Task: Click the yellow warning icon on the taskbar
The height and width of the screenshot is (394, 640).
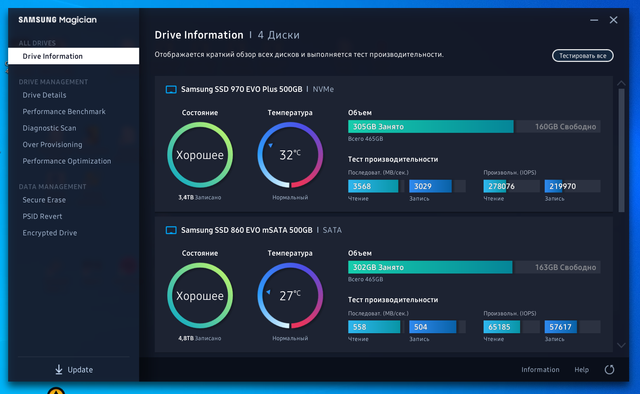Action: [56, 391]
